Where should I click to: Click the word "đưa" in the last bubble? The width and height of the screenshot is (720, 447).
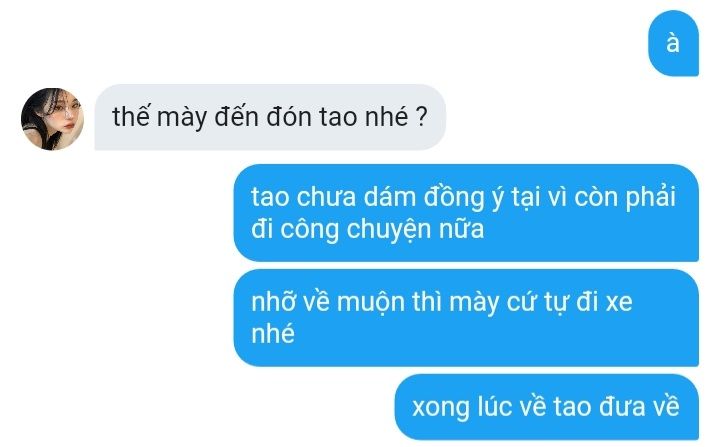tap(620, 407)
